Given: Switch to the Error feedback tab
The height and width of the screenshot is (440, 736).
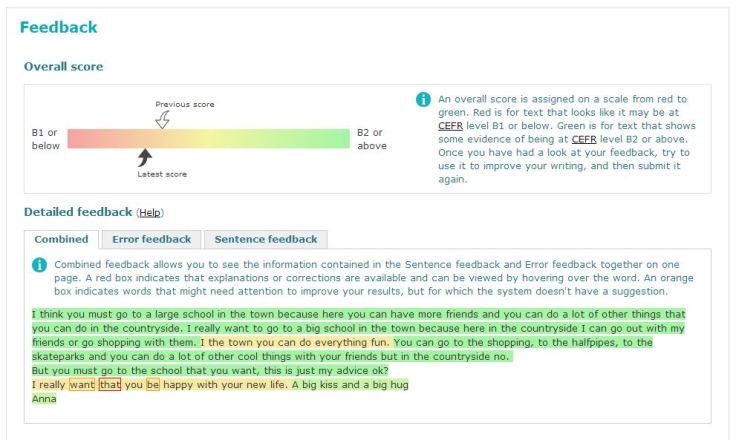Looking at the screenshot, I should (x=151, y=239).
